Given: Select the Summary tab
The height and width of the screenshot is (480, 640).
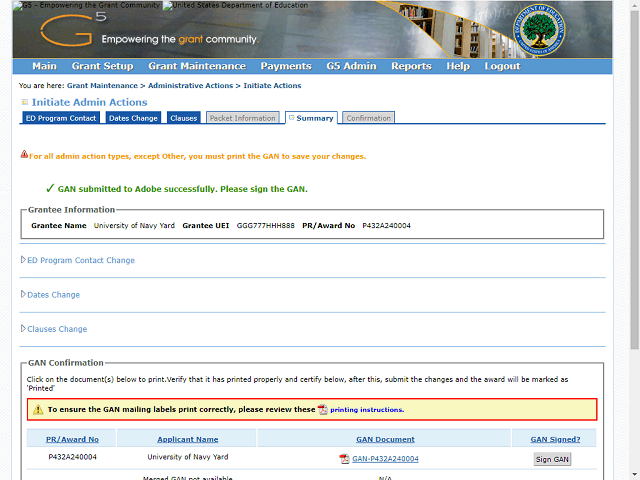Looking at the screenshot, I should tap(311, 118).
